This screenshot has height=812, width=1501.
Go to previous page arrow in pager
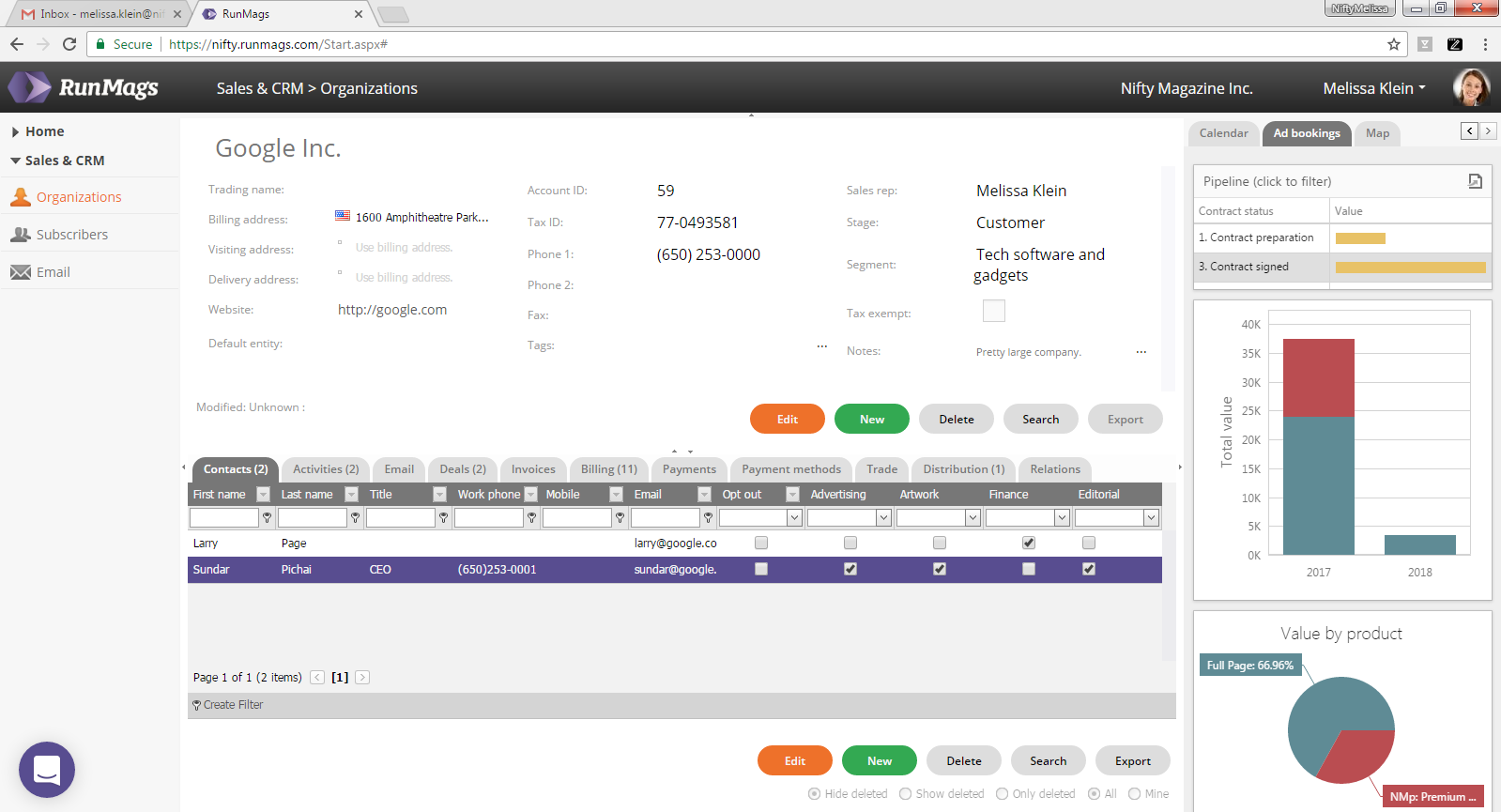pos(317,677)
